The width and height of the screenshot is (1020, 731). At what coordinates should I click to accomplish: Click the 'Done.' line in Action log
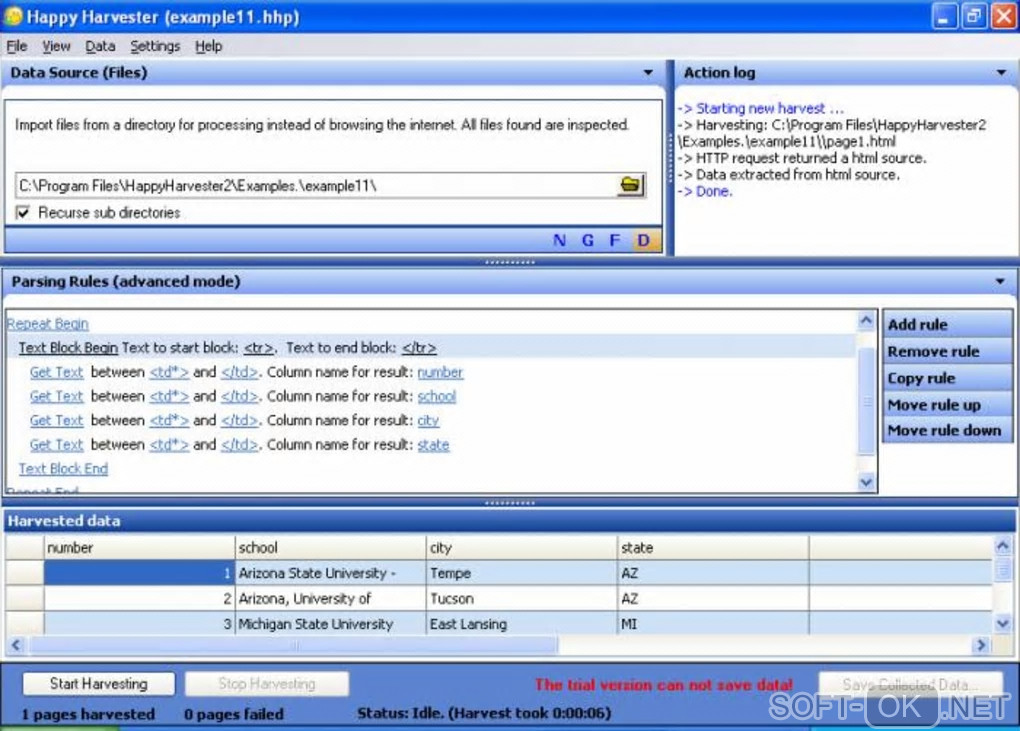705,191
